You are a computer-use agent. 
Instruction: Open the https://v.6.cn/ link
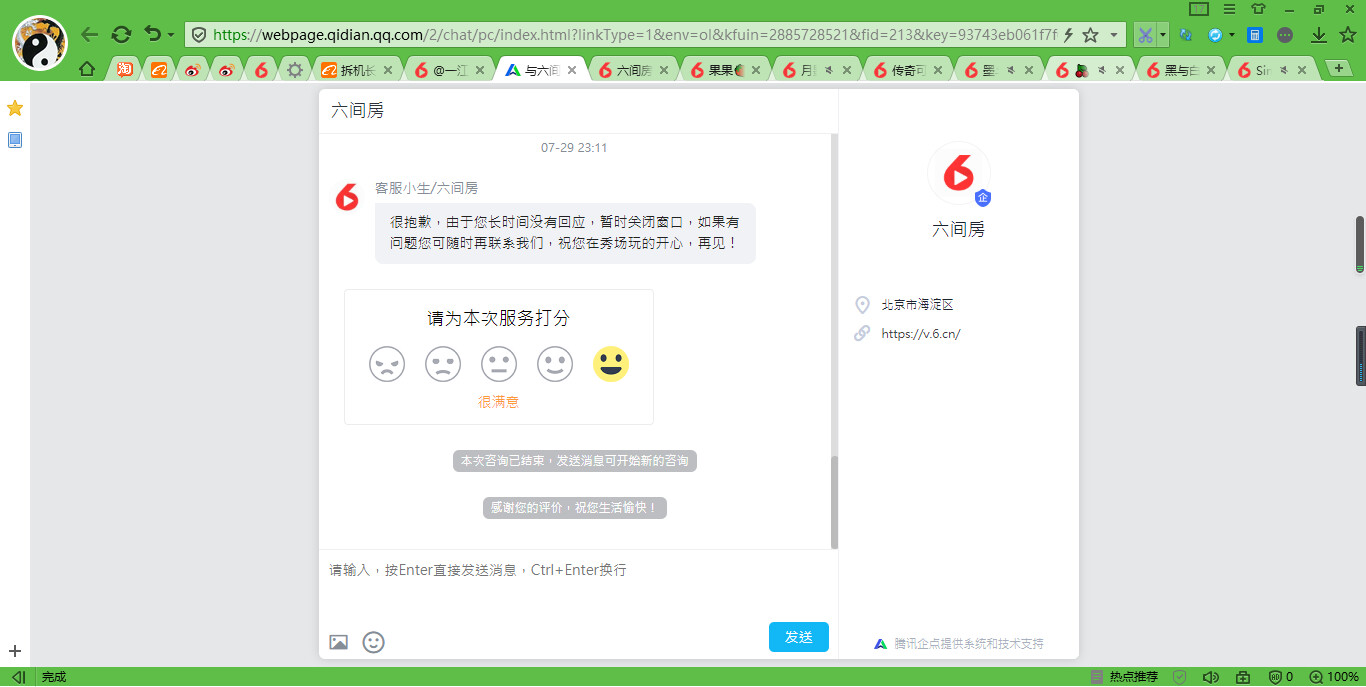coord(921,334)
